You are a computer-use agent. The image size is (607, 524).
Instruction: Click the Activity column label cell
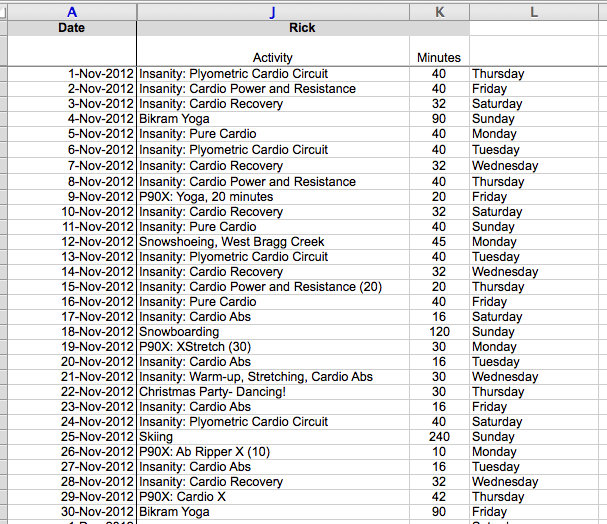pyautogui.click(x=272, y=58)
